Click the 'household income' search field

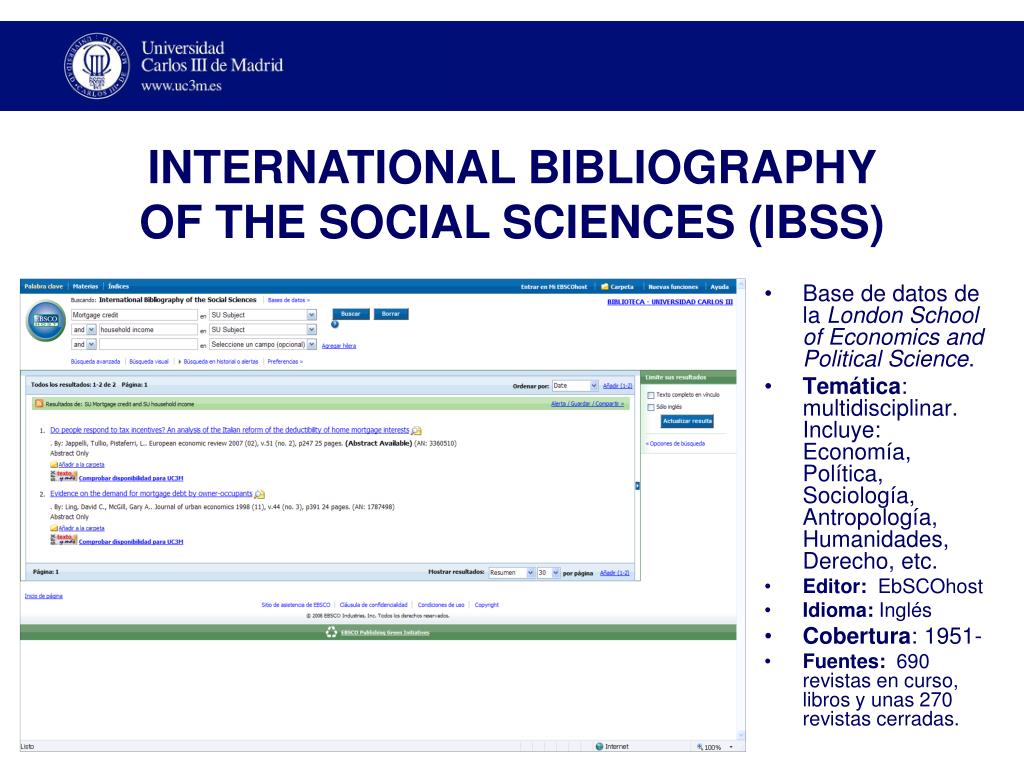pos(148,330)
